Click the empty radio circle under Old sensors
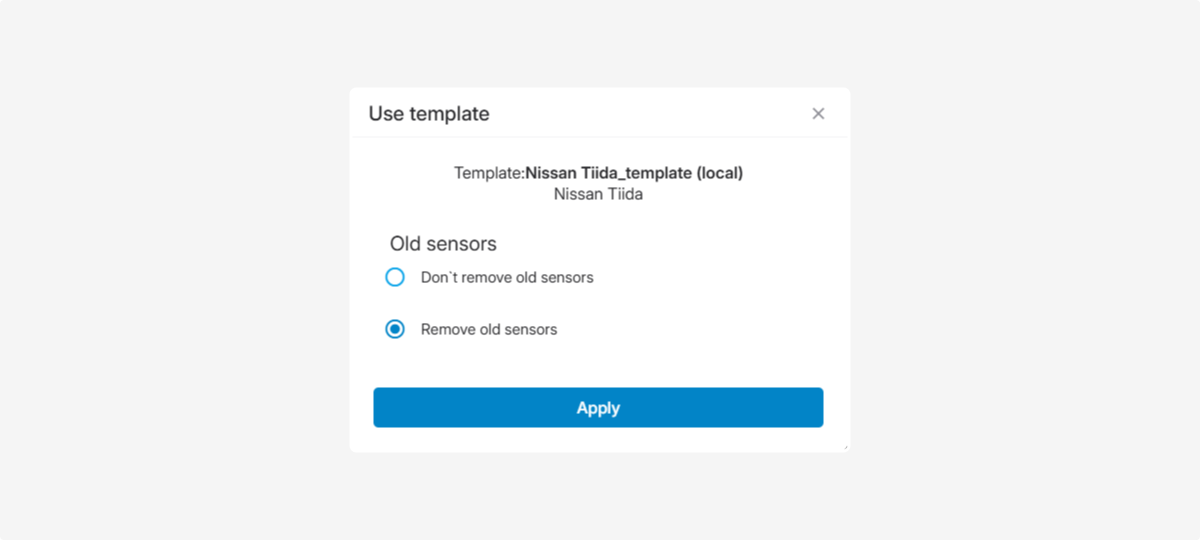Screen dimensions: 1200x540 [395, 277]
